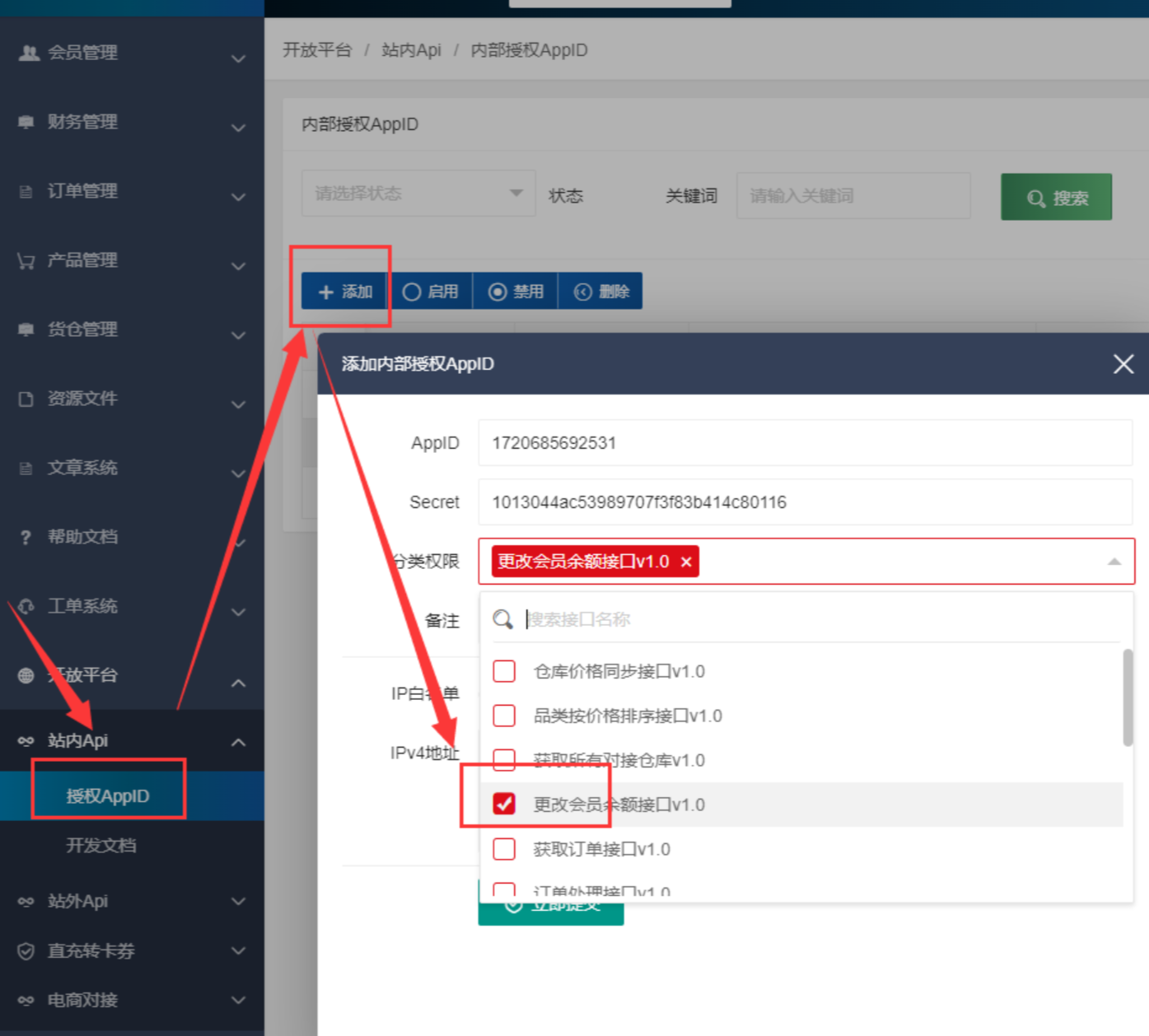
Task: Click the interface list scrollbar
Action: pyautogui.click(x=1128, y=697)
